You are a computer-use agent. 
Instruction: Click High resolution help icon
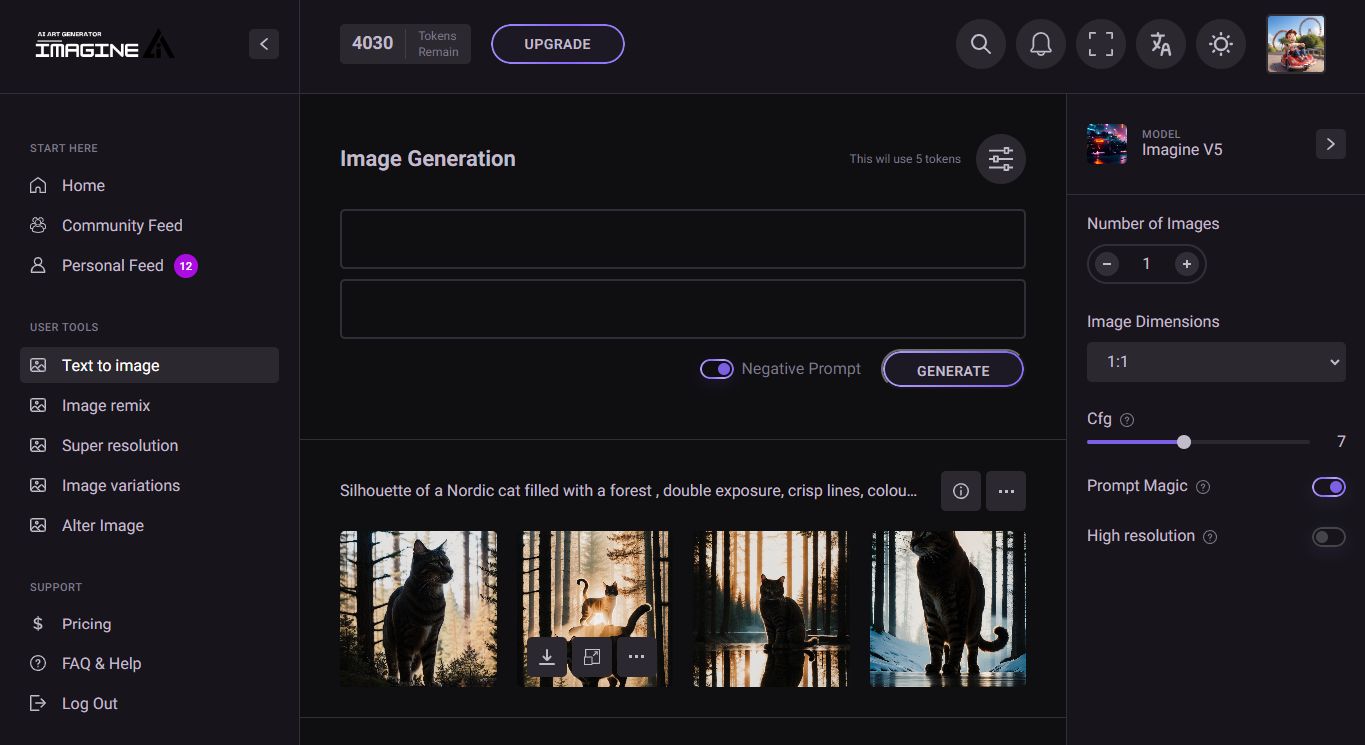[1210, 537]
